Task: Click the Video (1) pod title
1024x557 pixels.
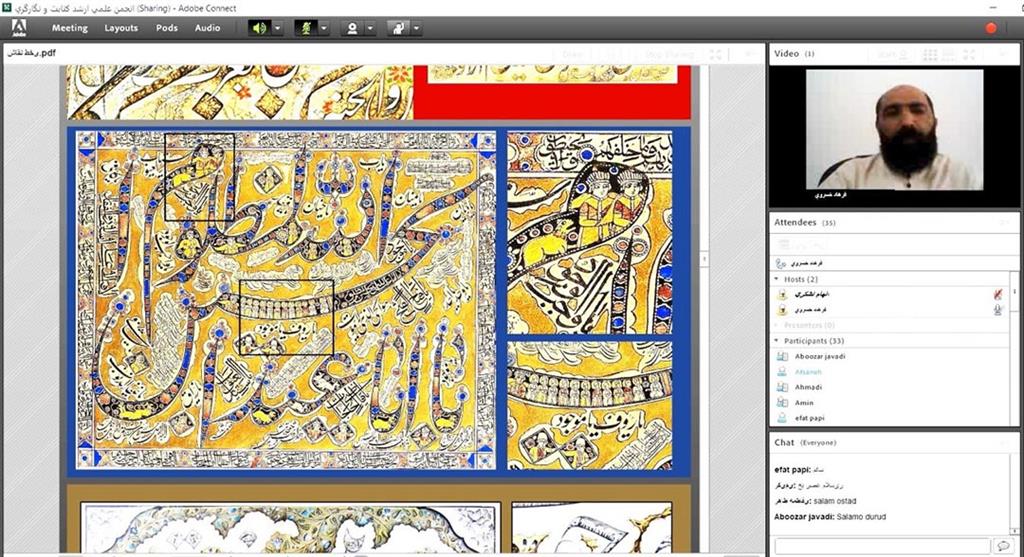Action: [x=794, y=54]
